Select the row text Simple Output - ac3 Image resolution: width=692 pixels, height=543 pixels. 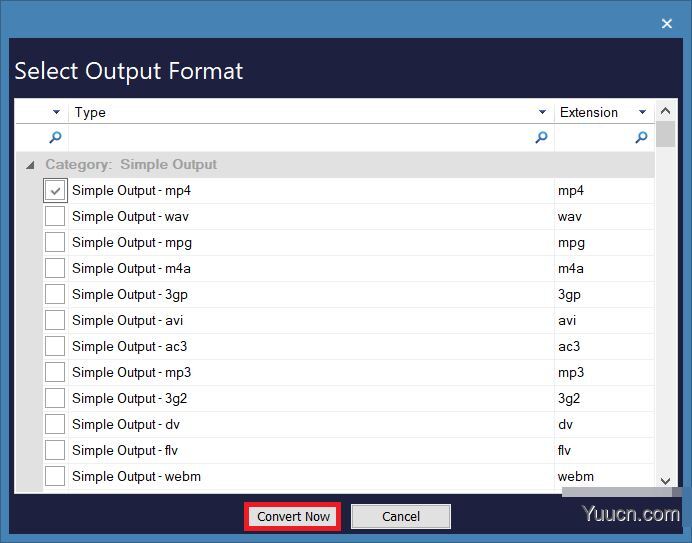pyautogui.click(x=130, y=347)
